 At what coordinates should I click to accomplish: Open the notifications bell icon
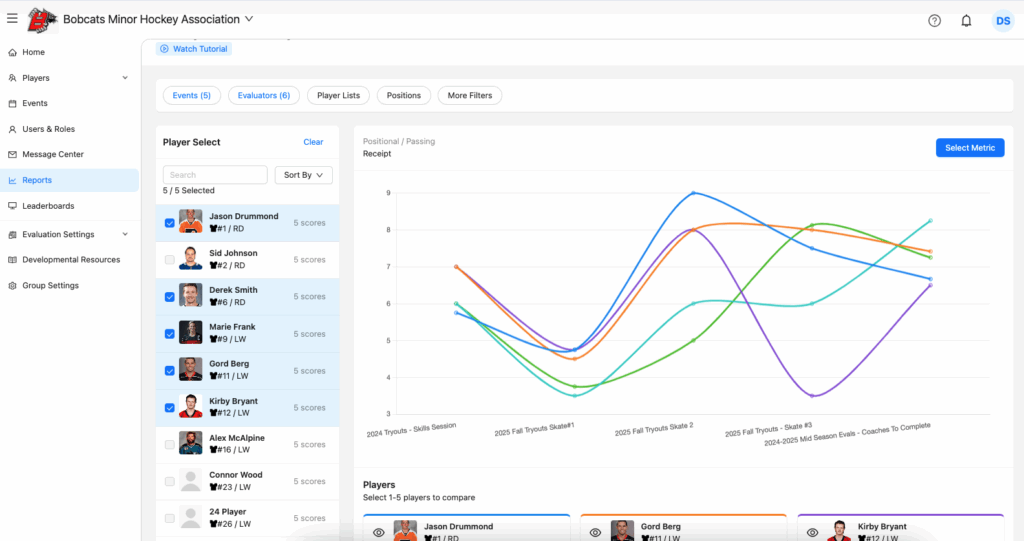[x=966, y=20]
